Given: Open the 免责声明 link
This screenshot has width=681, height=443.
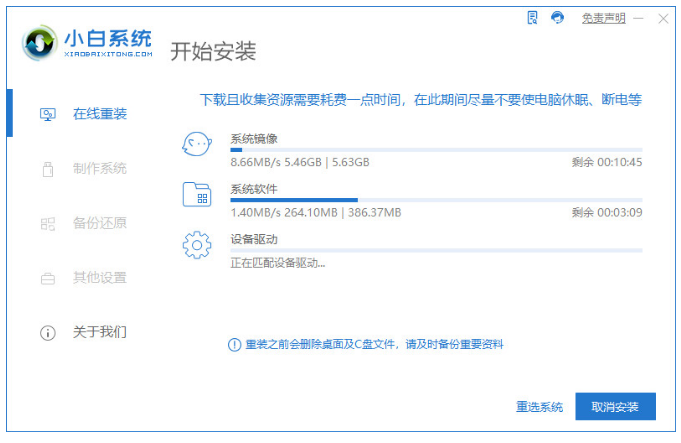Looking at the screenshot, I should pyautogui.click(x=604, y=18).
